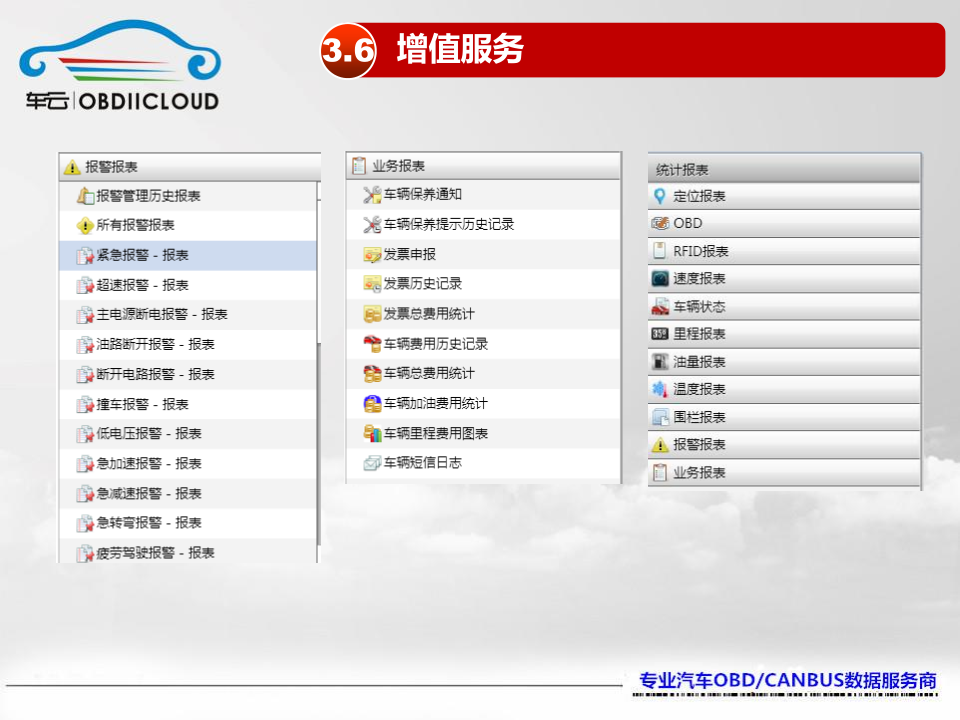Click the car icon beside 车辆状态
Viewport: 960px width, 720px height.
(x=660, y=306)
